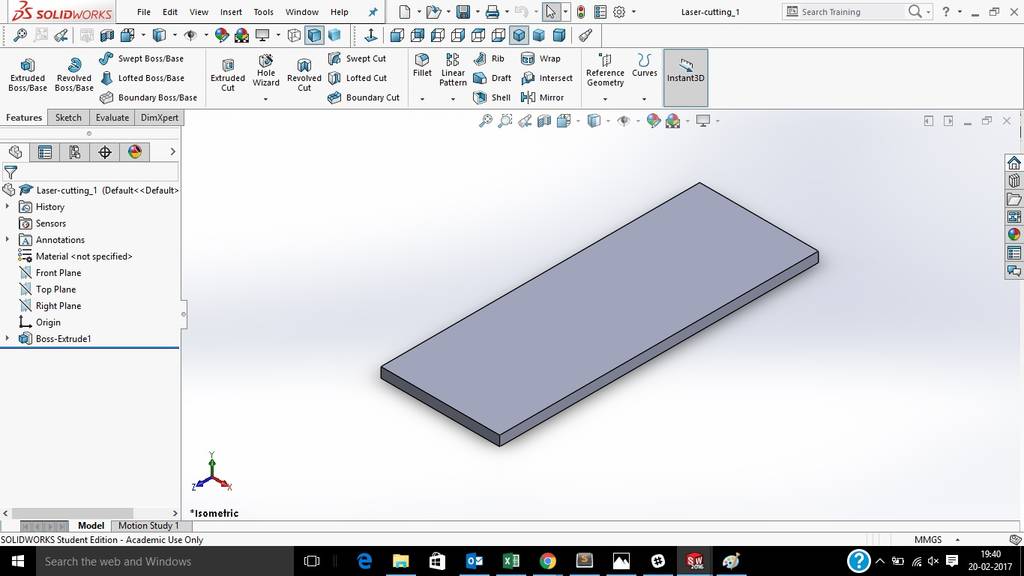Switch to the DimXpert tab
The height and width of the screenshot is (576, 1024).
point(159,118)
